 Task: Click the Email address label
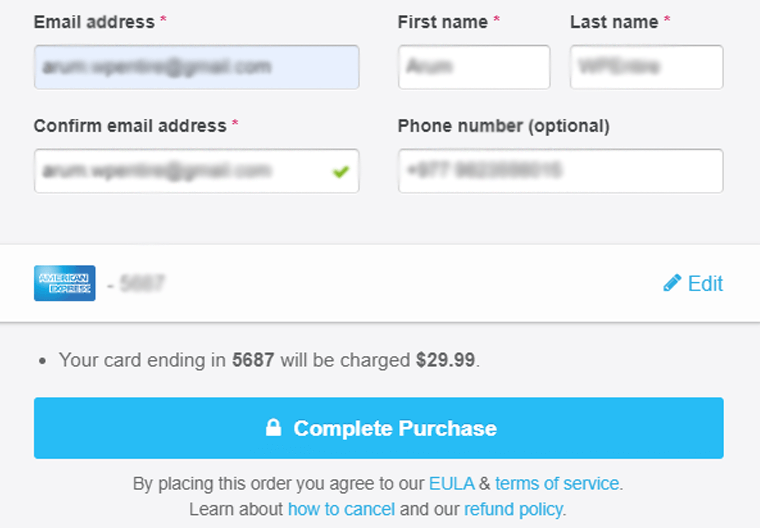pyautogui.click(x=94, y=21)
